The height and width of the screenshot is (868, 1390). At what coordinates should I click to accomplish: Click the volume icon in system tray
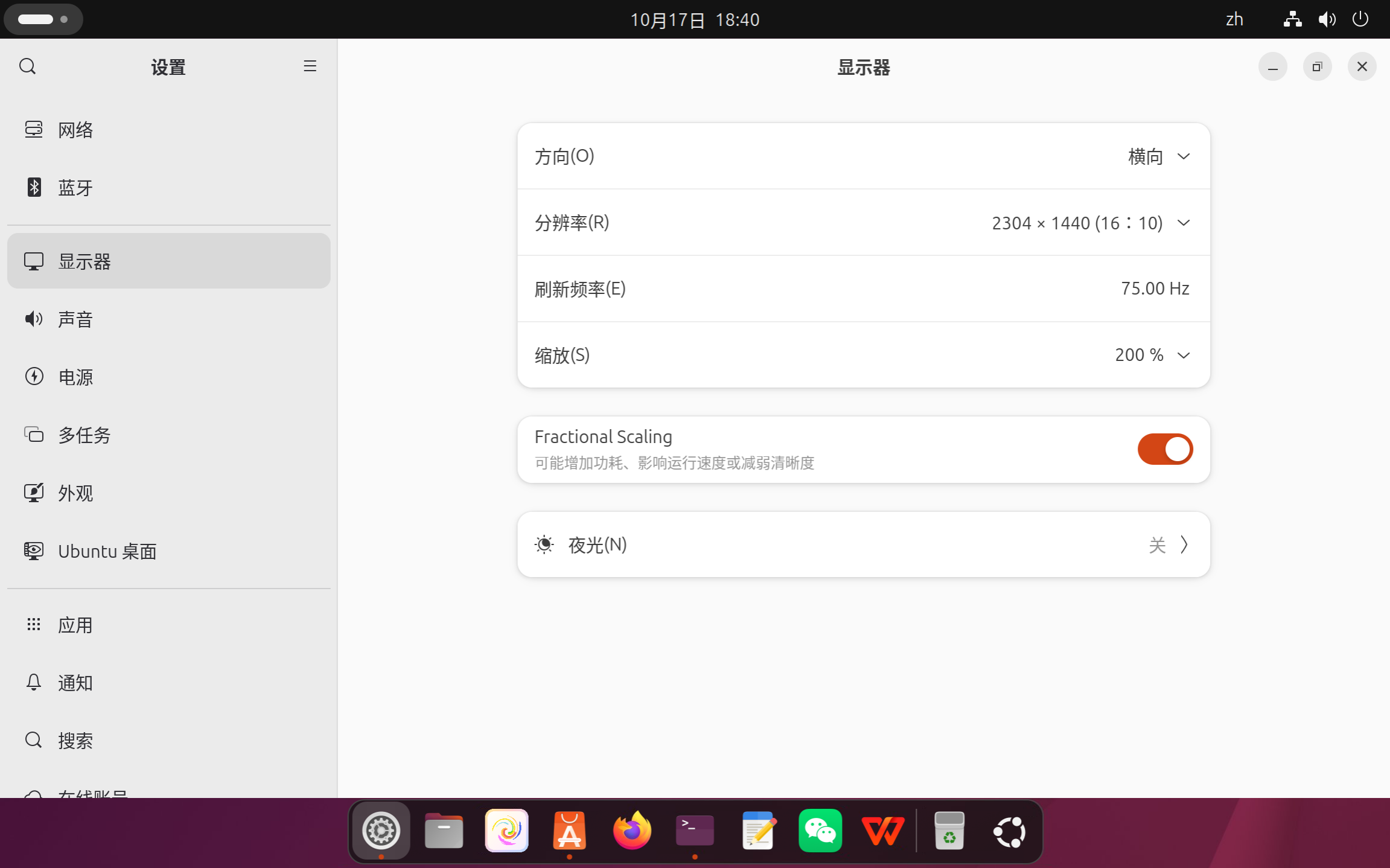click(1327, 19)
